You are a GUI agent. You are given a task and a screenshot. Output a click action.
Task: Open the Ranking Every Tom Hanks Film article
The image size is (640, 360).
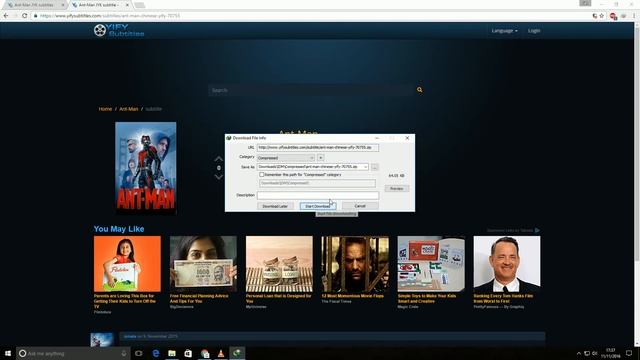507,264
